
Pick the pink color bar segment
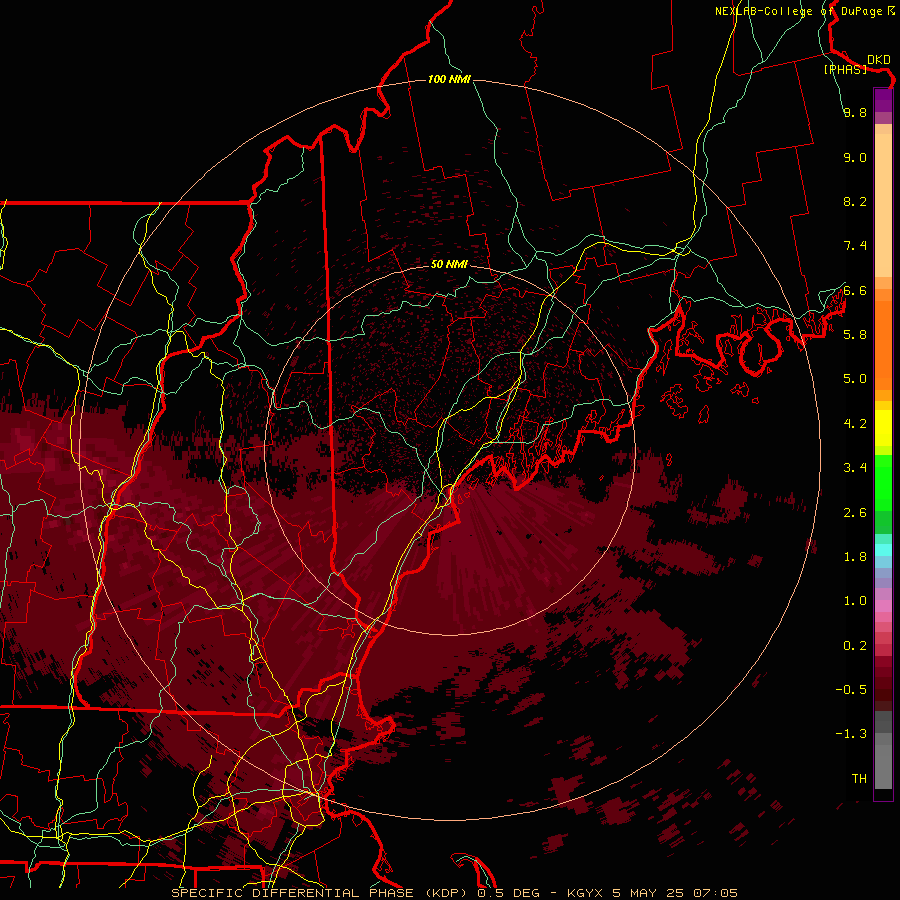883,606
